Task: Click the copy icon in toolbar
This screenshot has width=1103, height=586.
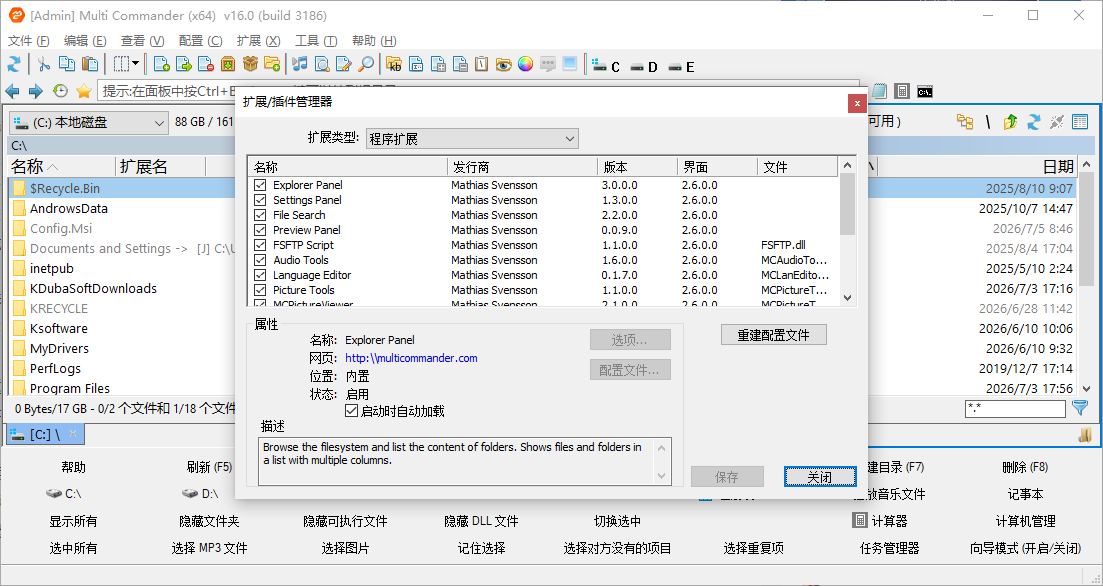Action: [67, 65]
